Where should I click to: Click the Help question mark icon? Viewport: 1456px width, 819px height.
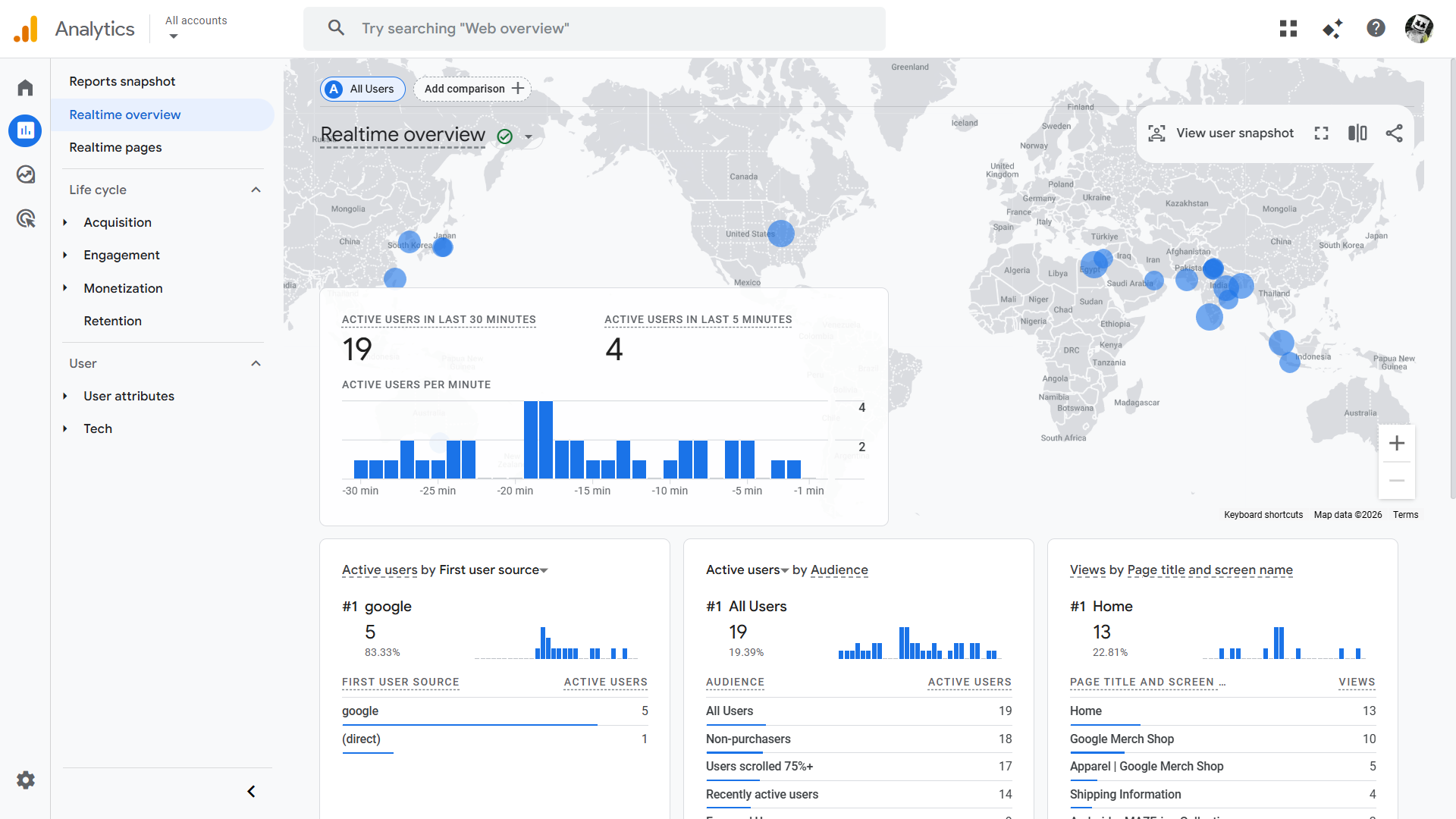[1376, 29]
